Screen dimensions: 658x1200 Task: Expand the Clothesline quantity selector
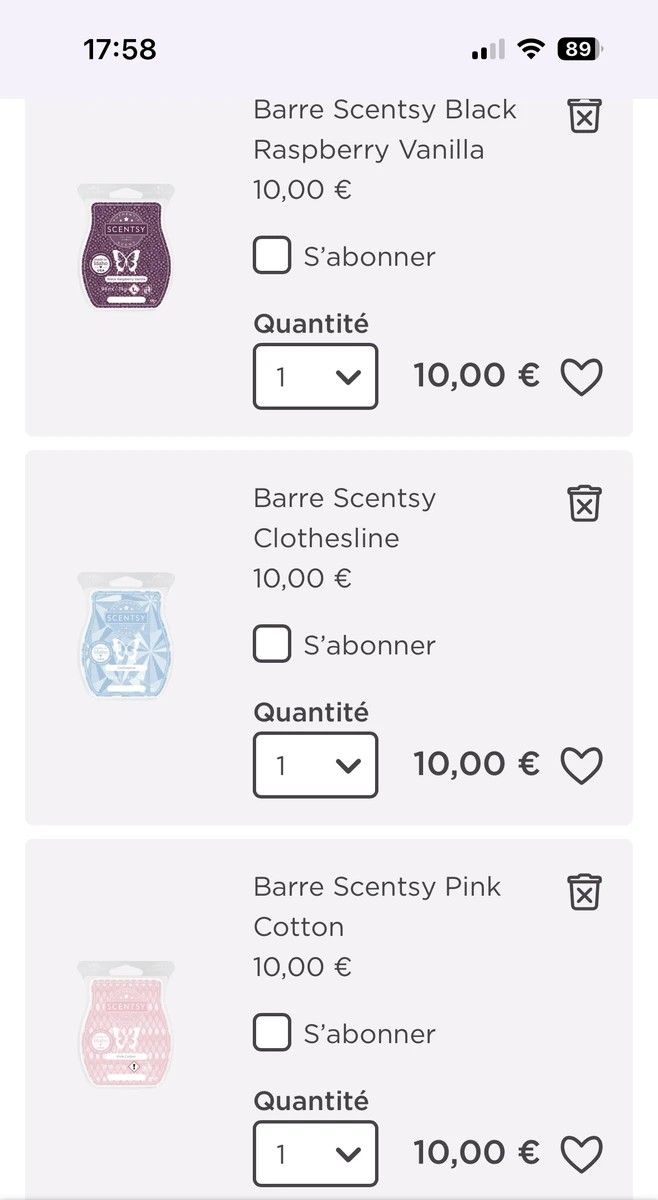click(315, 765)
